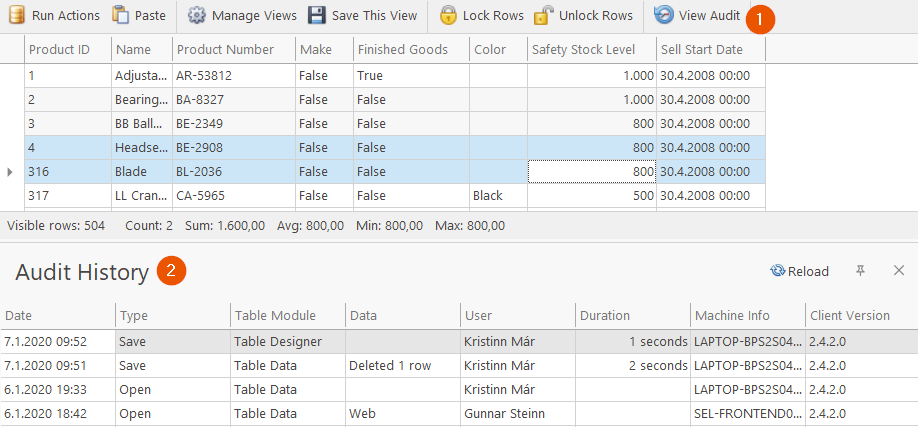Select the row indicator arrow beside 316

[x=9, y=172]
